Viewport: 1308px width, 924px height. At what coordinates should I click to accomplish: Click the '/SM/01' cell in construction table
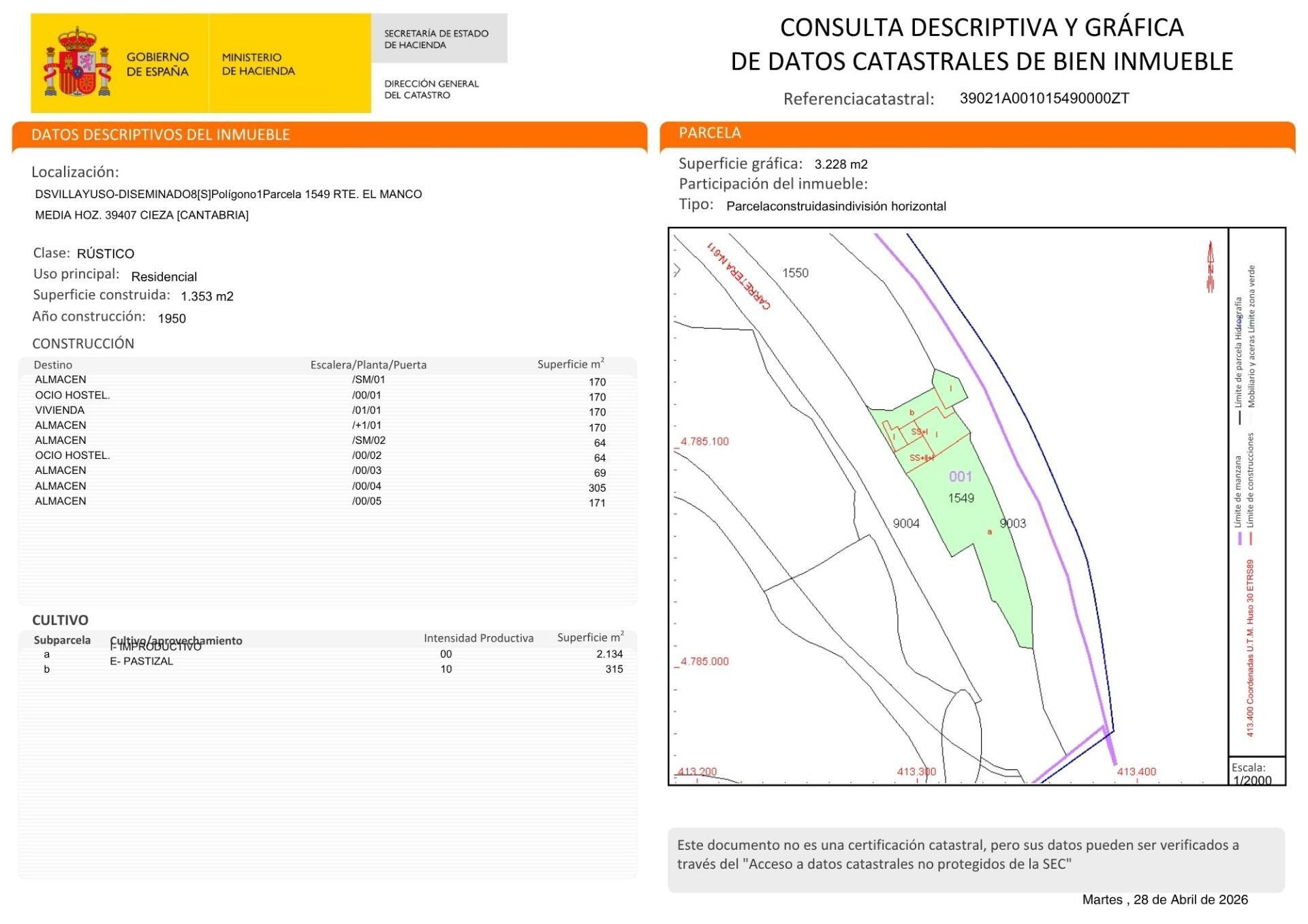(369, 379)
